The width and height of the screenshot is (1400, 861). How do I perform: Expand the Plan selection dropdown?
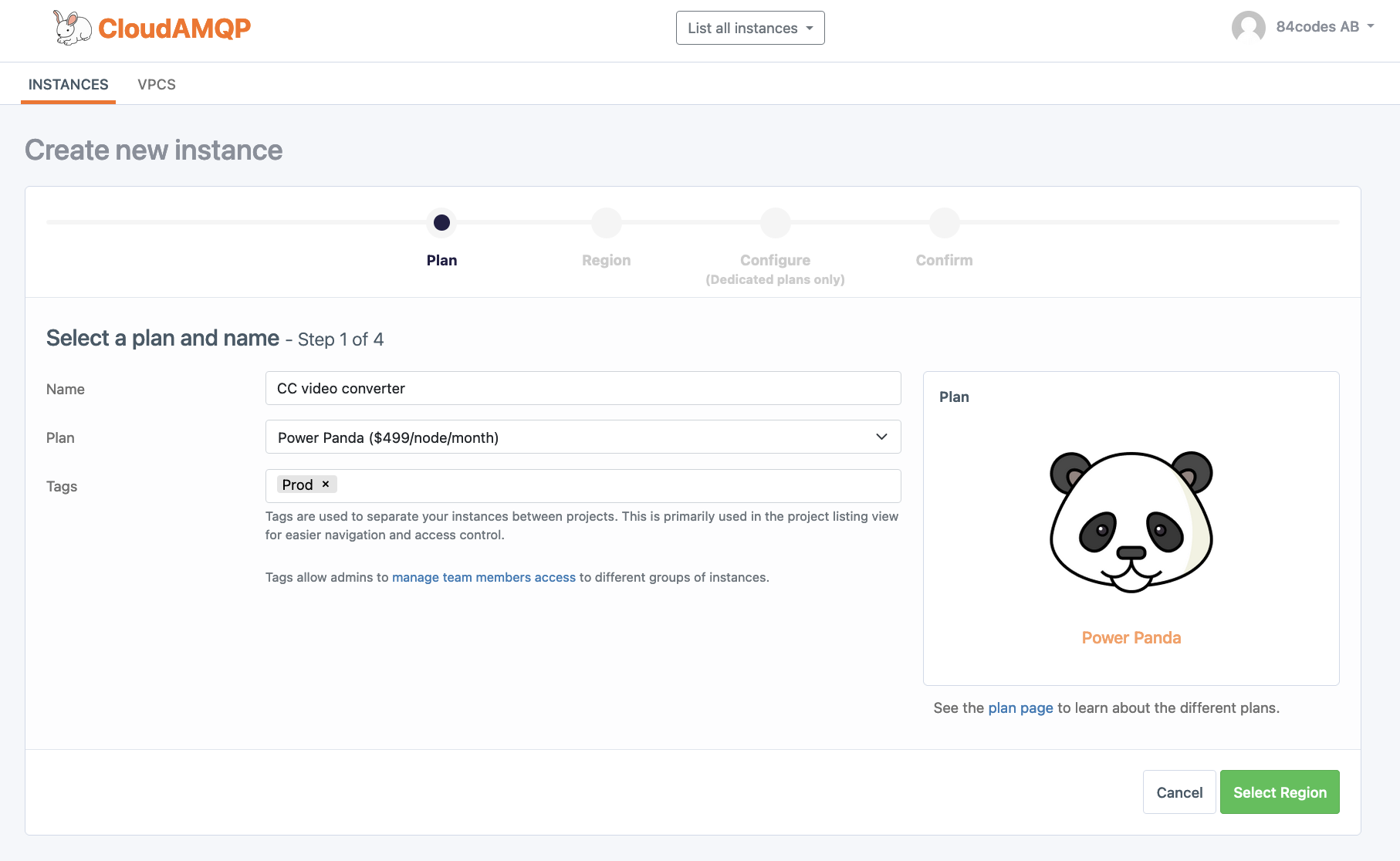(x=583, y=437)
